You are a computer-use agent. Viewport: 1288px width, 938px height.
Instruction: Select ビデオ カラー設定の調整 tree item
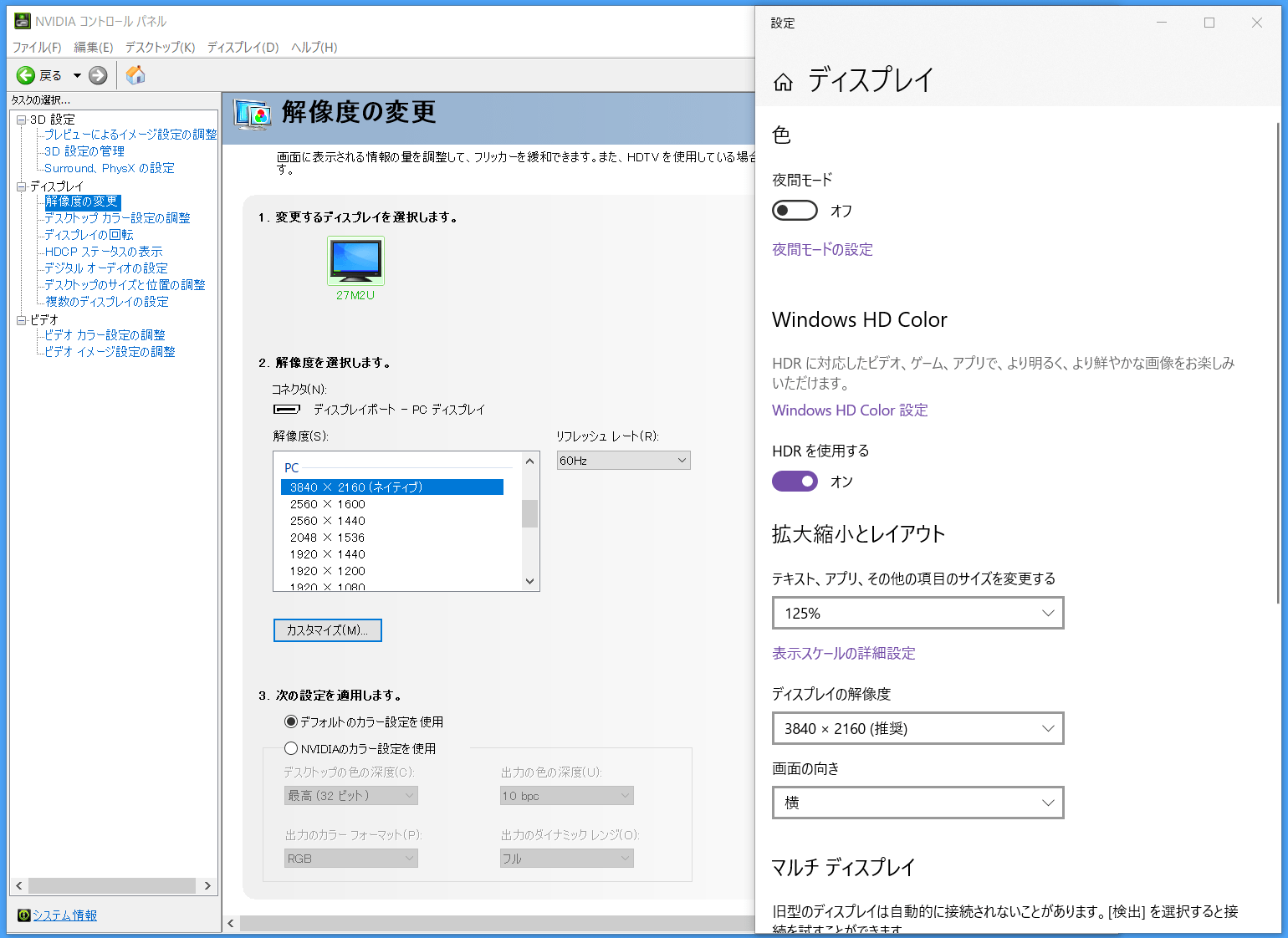coord(105,335)
